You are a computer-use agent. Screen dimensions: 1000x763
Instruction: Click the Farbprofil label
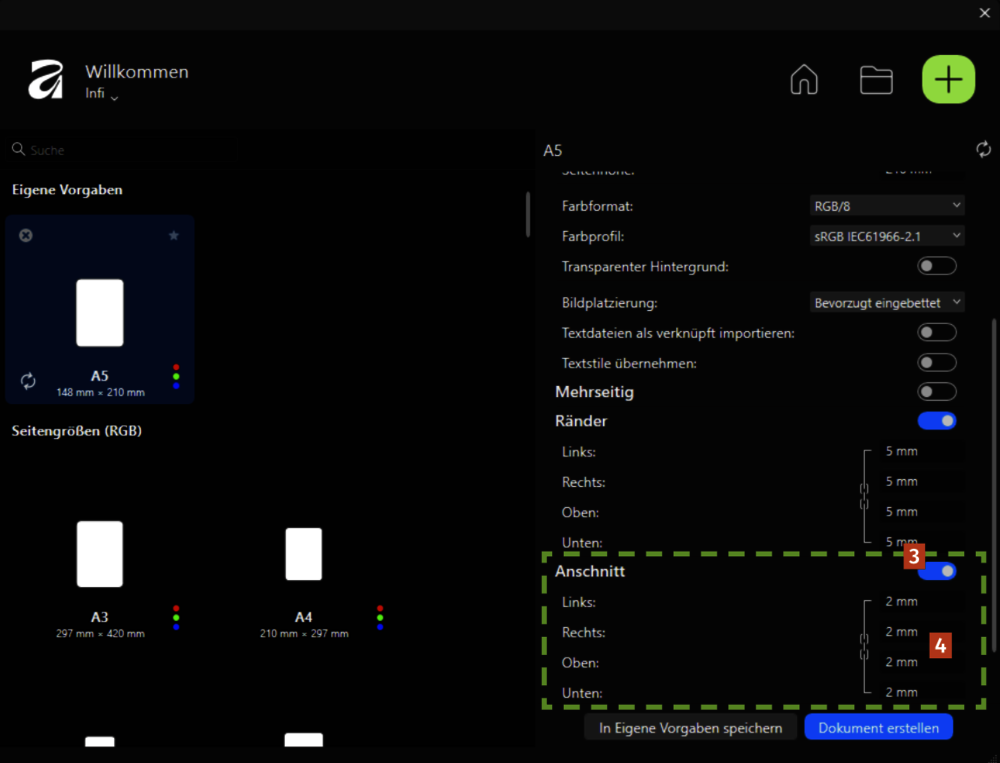coord(592,236)
